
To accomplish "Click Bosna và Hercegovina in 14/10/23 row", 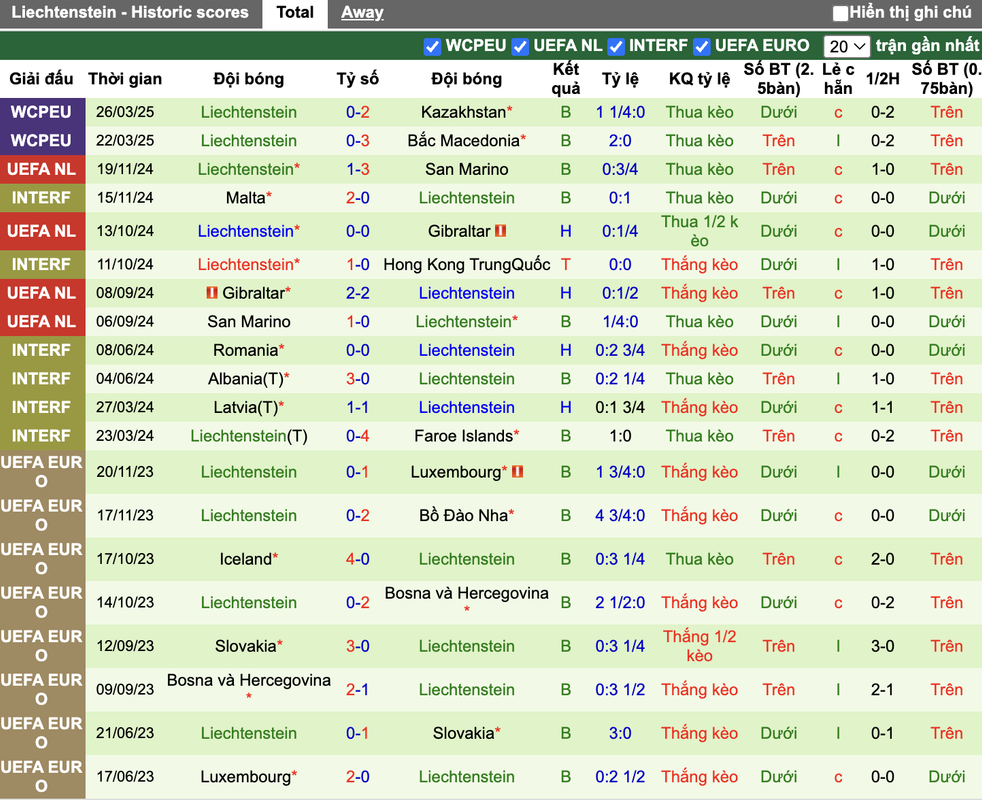I will tap(467, 593).
